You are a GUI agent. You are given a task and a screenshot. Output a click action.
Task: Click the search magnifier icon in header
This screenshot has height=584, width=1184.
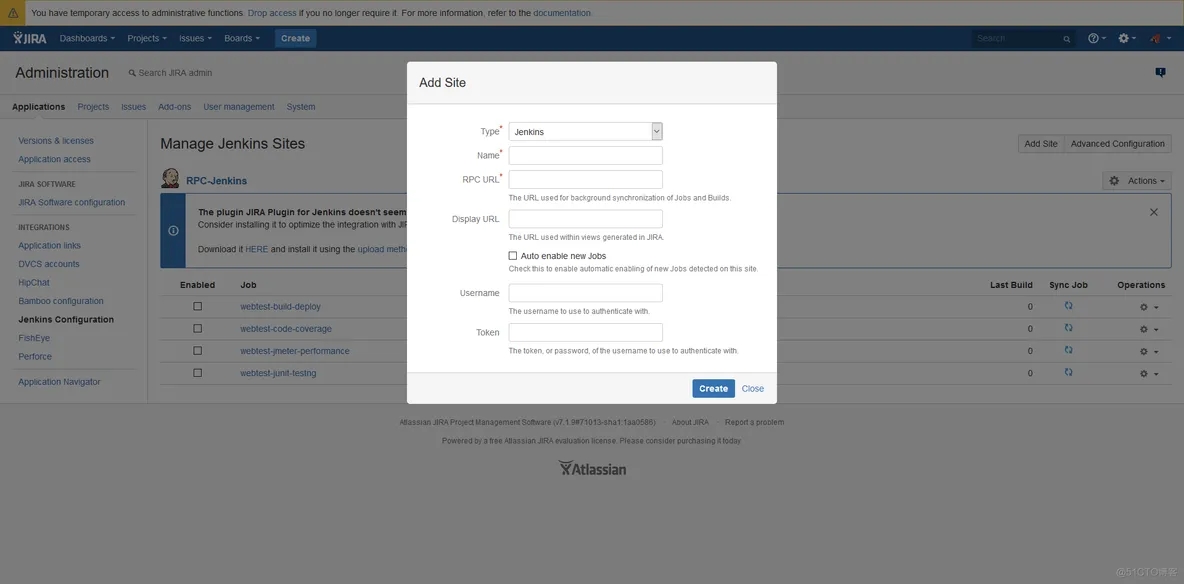coord(1066,39)
